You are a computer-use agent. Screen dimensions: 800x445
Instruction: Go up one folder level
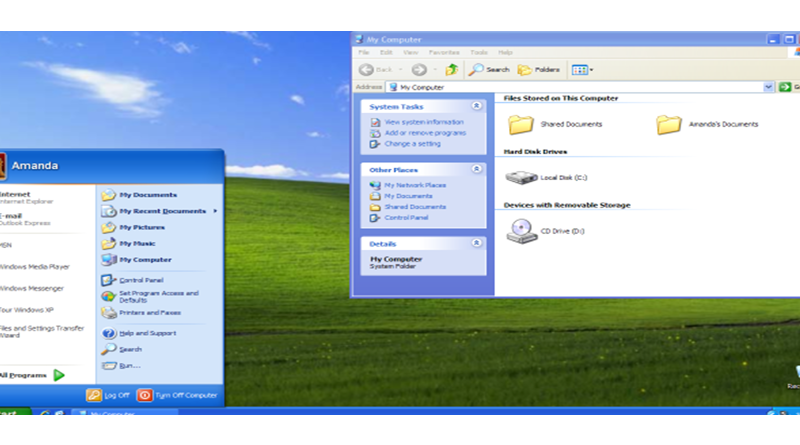[452, 69]
